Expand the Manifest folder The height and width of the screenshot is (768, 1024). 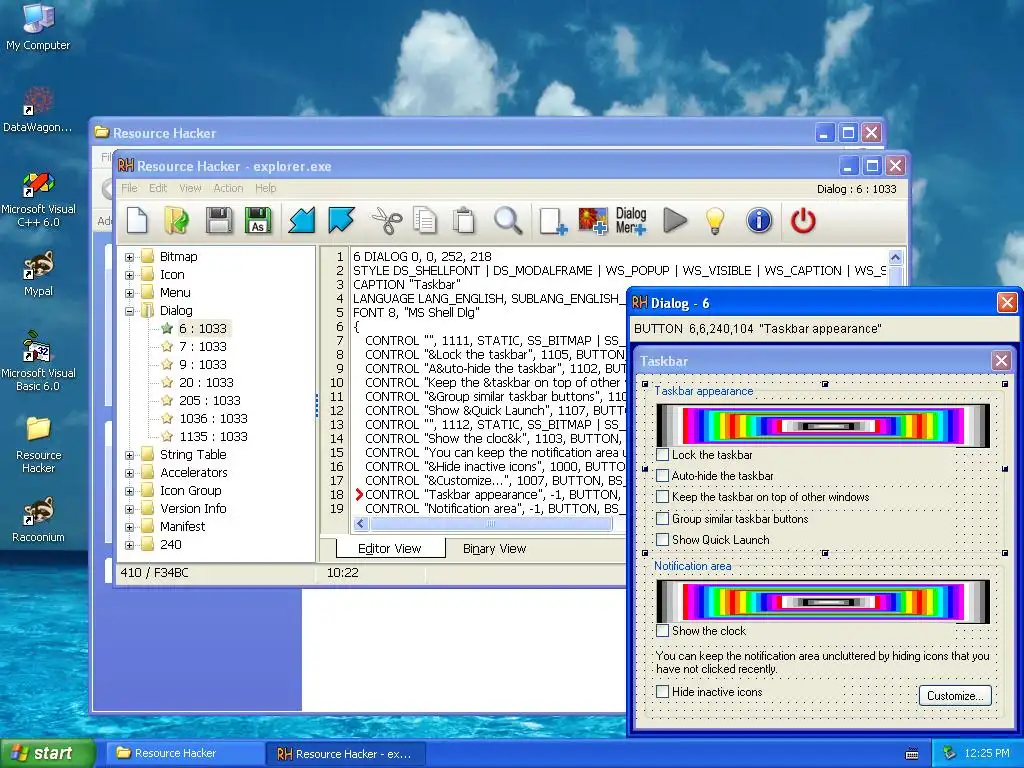click(129, 527)
